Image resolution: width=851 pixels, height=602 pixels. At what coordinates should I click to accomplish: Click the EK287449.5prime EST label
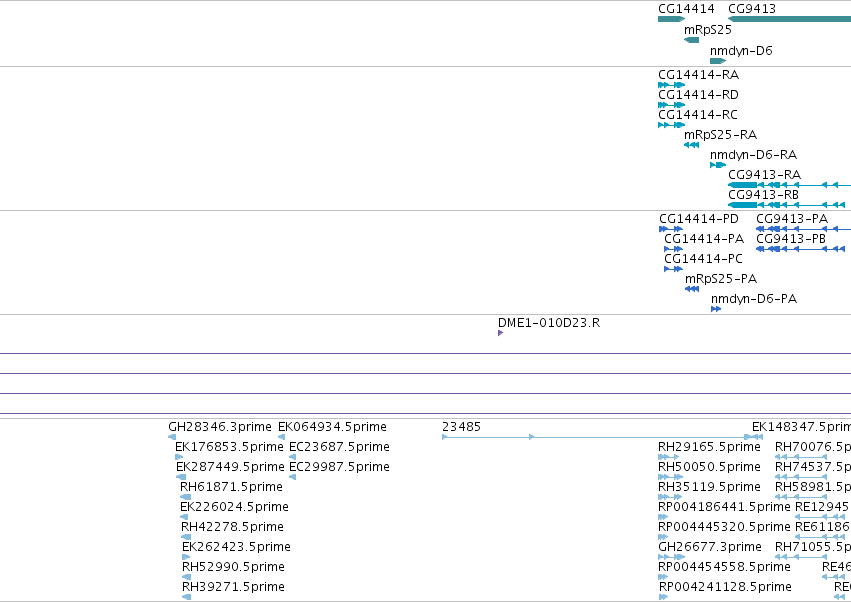(x=230, y=467)
